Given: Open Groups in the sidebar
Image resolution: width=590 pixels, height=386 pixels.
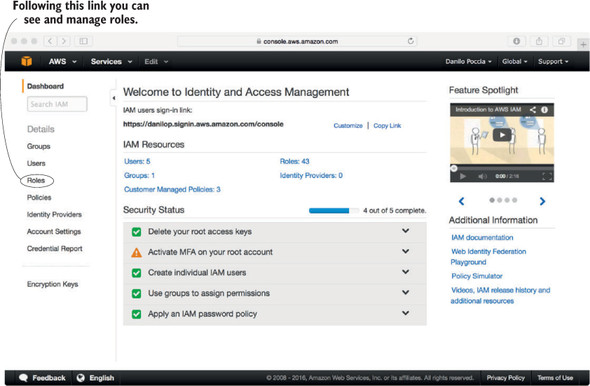Looking at the screenshot, I should point(38,146).
